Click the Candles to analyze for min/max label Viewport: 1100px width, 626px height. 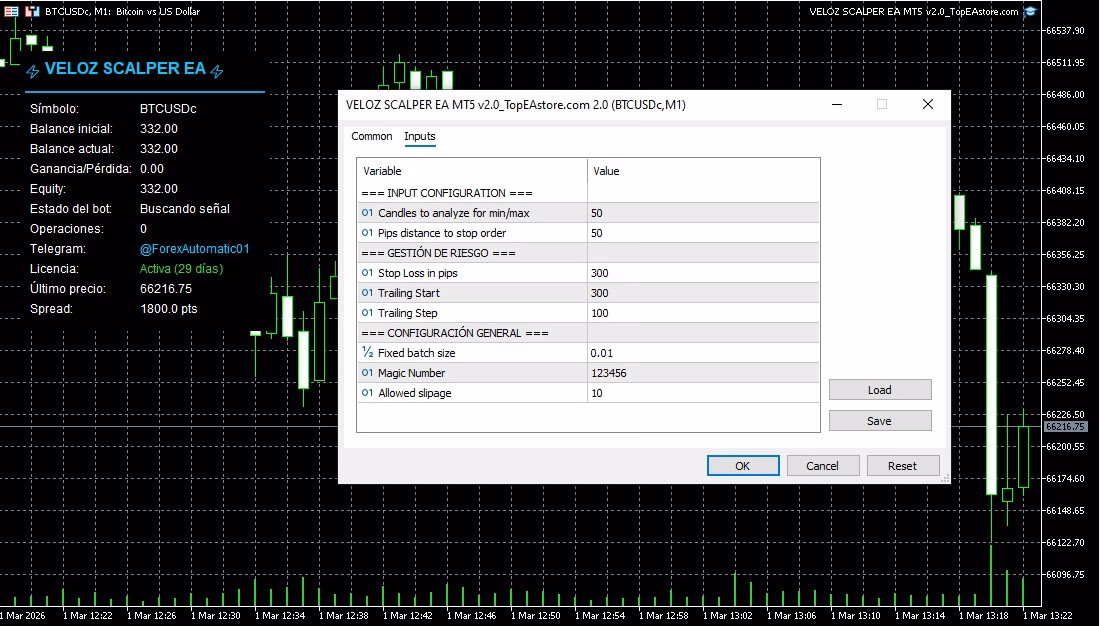pos(454,213)
